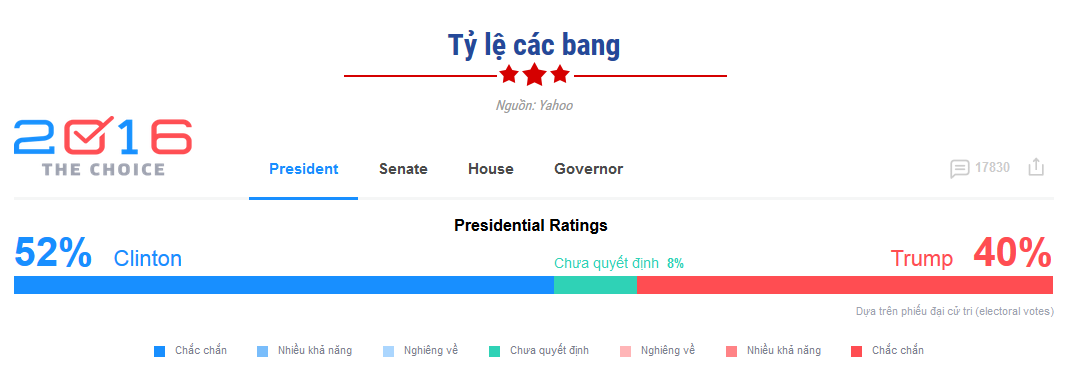1076x368 pixels.
Task: Click the blue Clinton bar segment
Action: (x=283, y=285)
